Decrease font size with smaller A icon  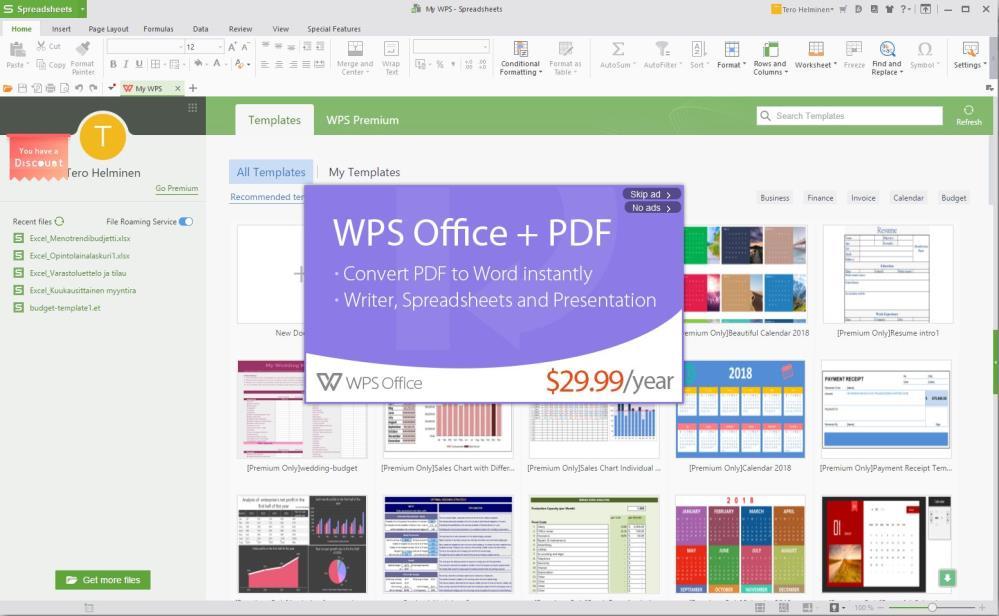[x=245, y=47]
